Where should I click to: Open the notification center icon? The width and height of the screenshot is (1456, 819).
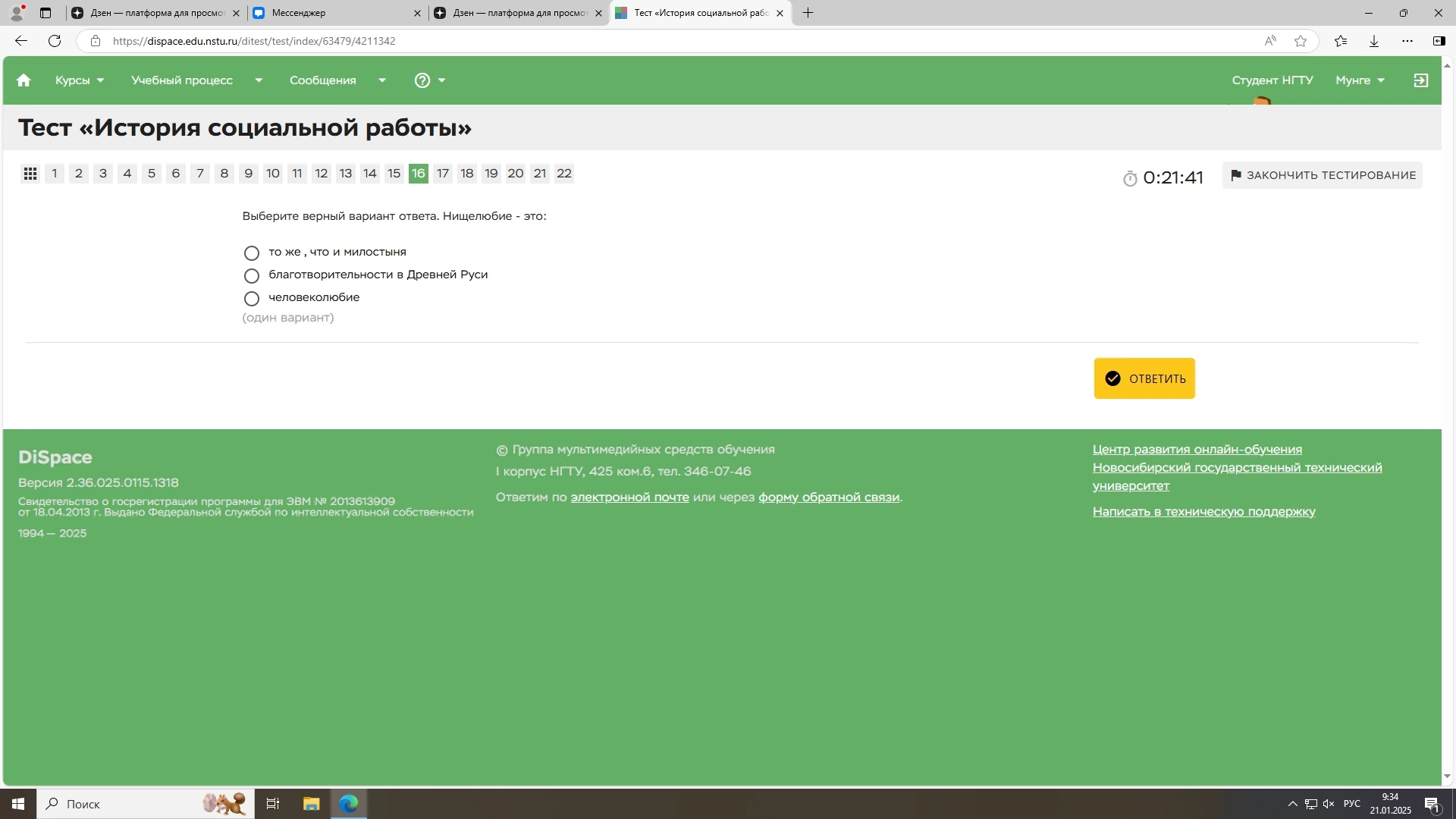[1432, 804]
